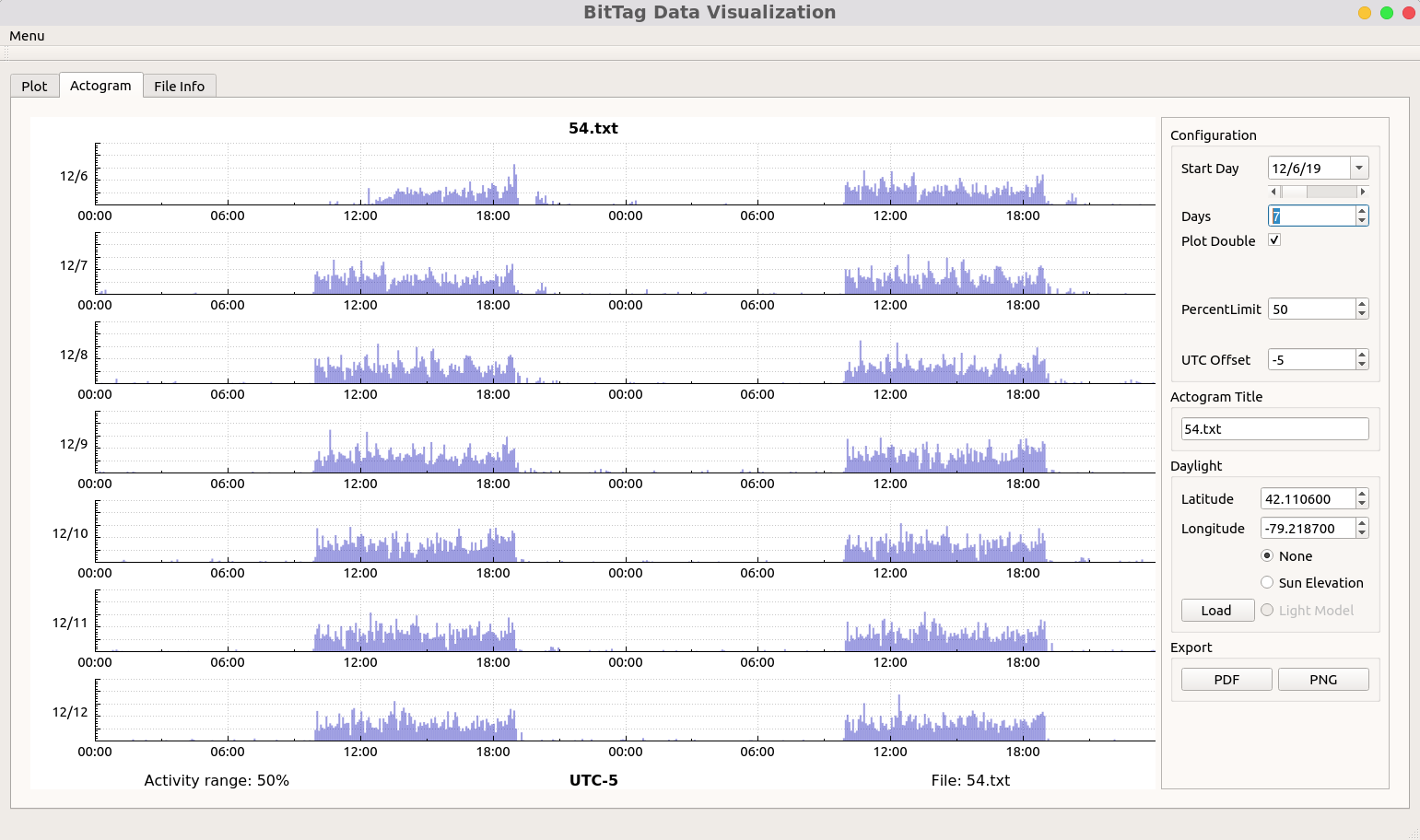Click the 54.txt plot title
The width and height of the screenshot is (1420, 840).
coord(593,128)
